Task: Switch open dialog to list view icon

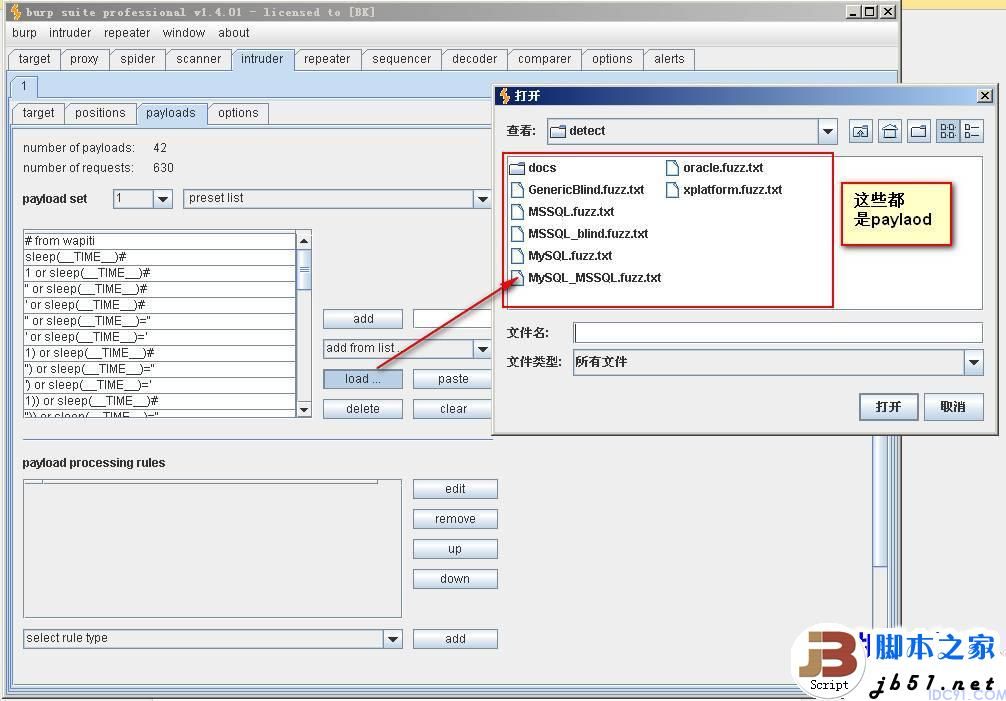Action: coord(948,131)
